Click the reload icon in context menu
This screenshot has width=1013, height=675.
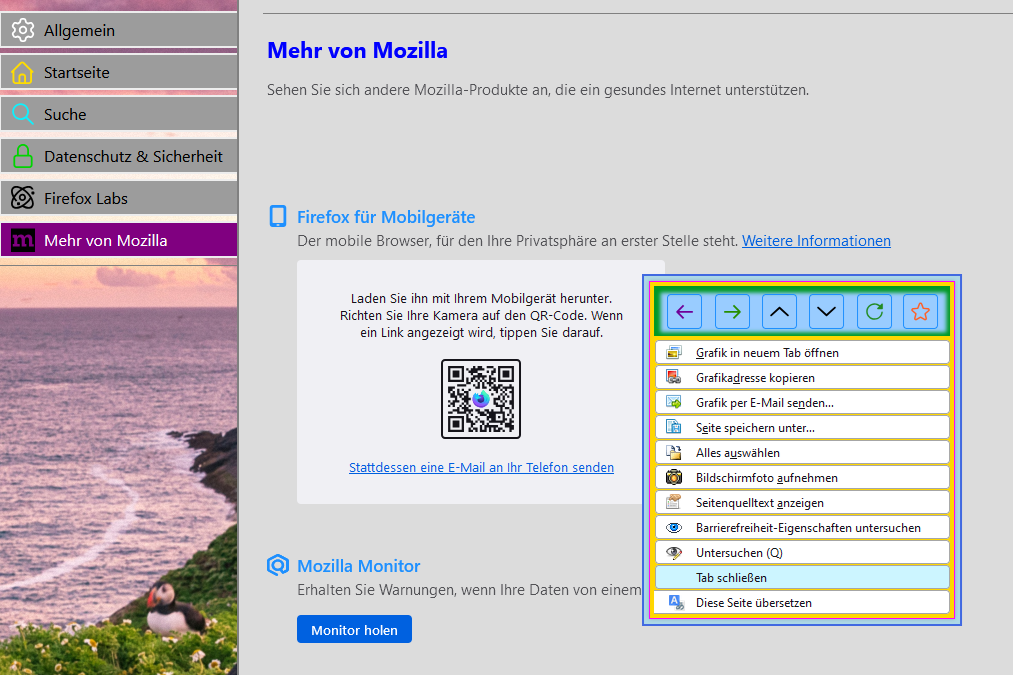[x=874, y=312]
